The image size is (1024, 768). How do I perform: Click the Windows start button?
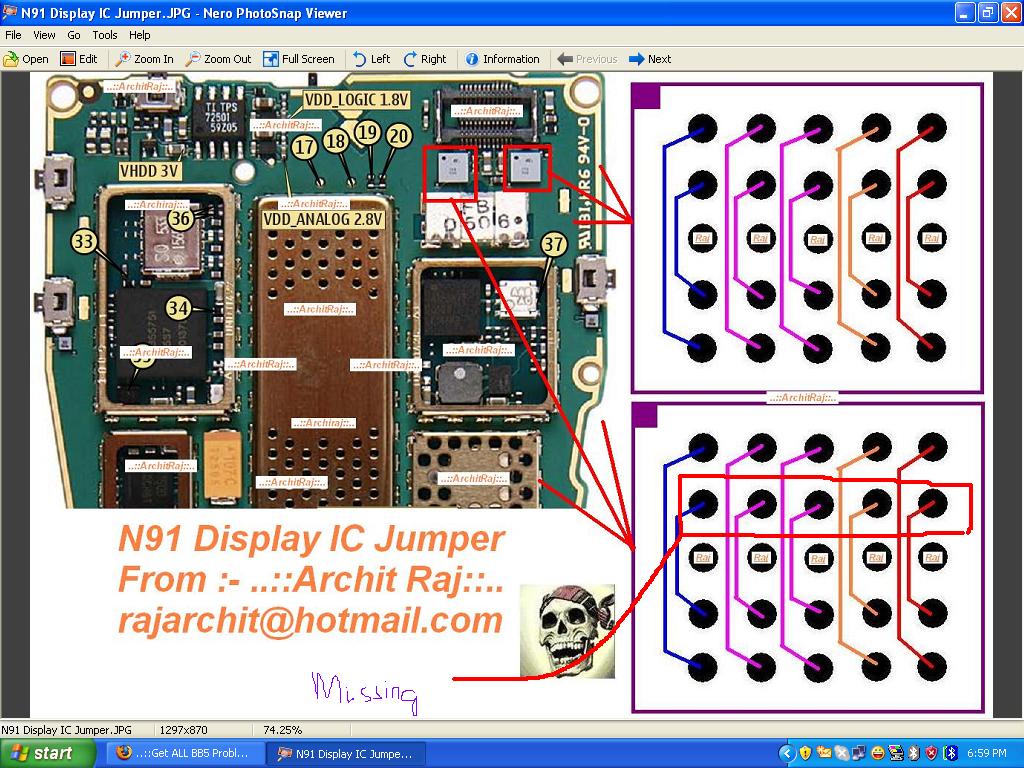point(46,754)
